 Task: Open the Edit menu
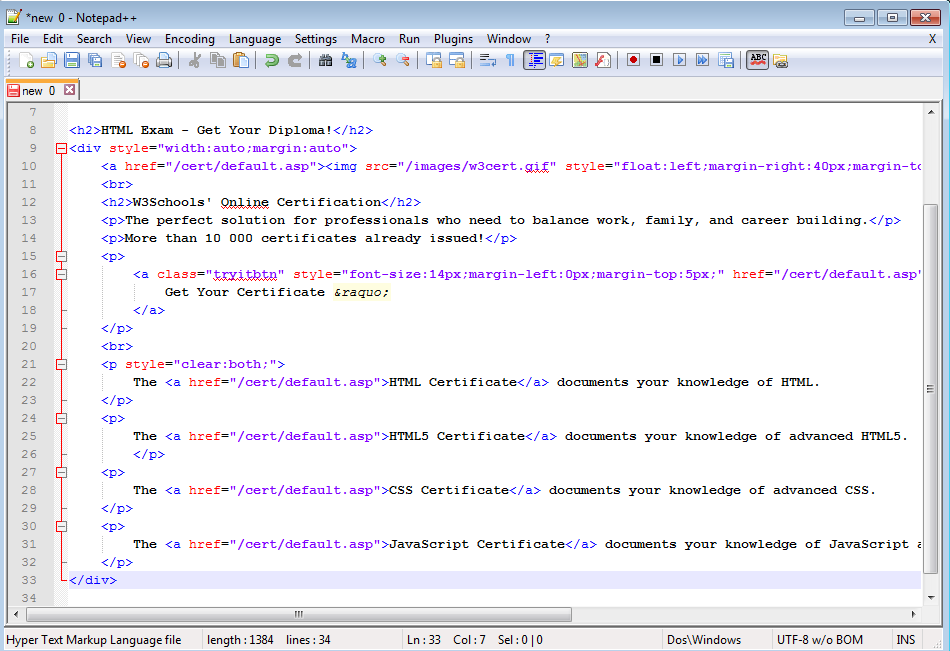[53, 39]
